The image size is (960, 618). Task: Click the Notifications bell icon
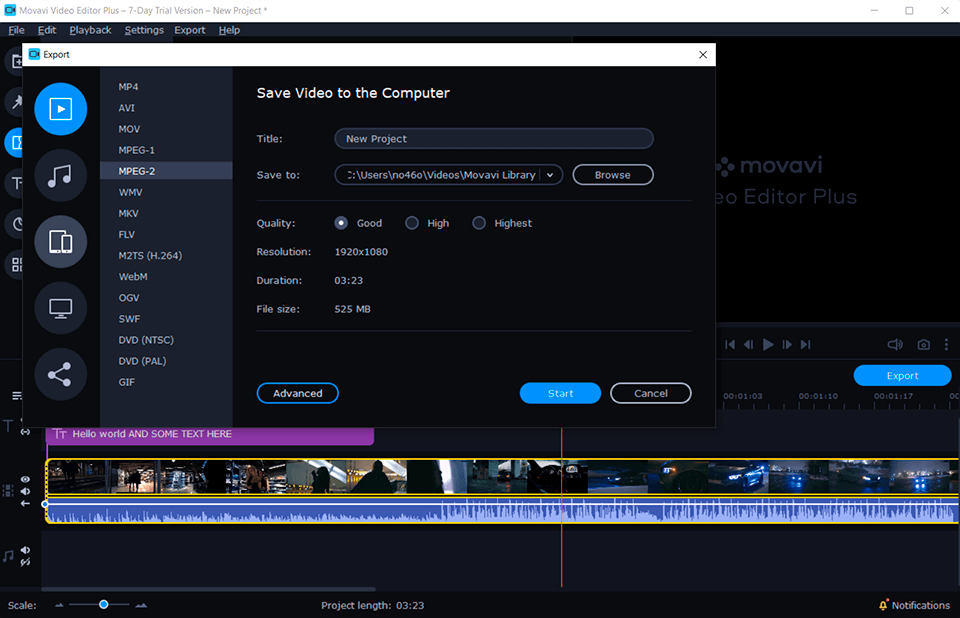(x=883, y=605)
